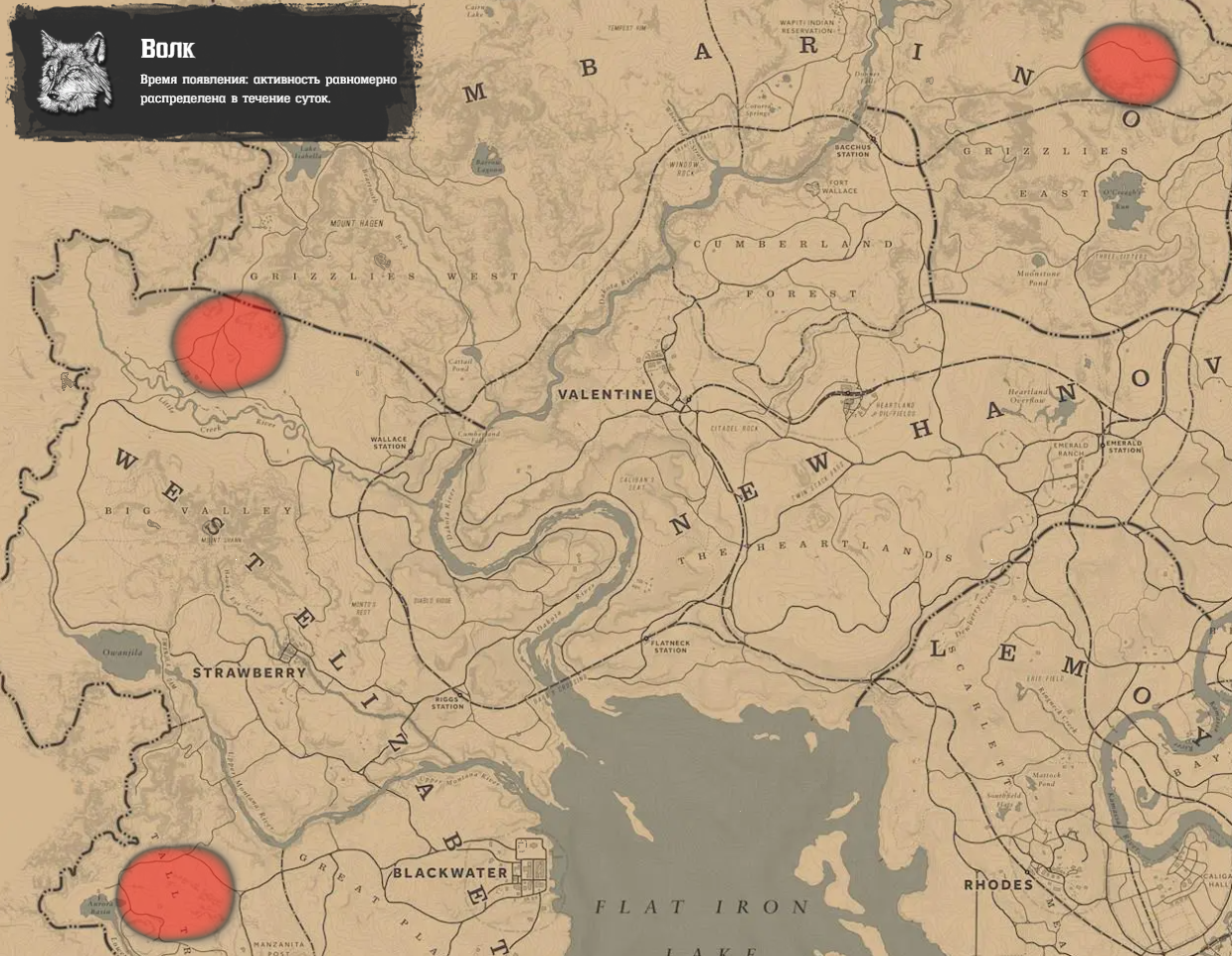Viewport: 1232px width, 956px height.
Task: Click the Emerald Ranch label
Action: [1070, 449]
